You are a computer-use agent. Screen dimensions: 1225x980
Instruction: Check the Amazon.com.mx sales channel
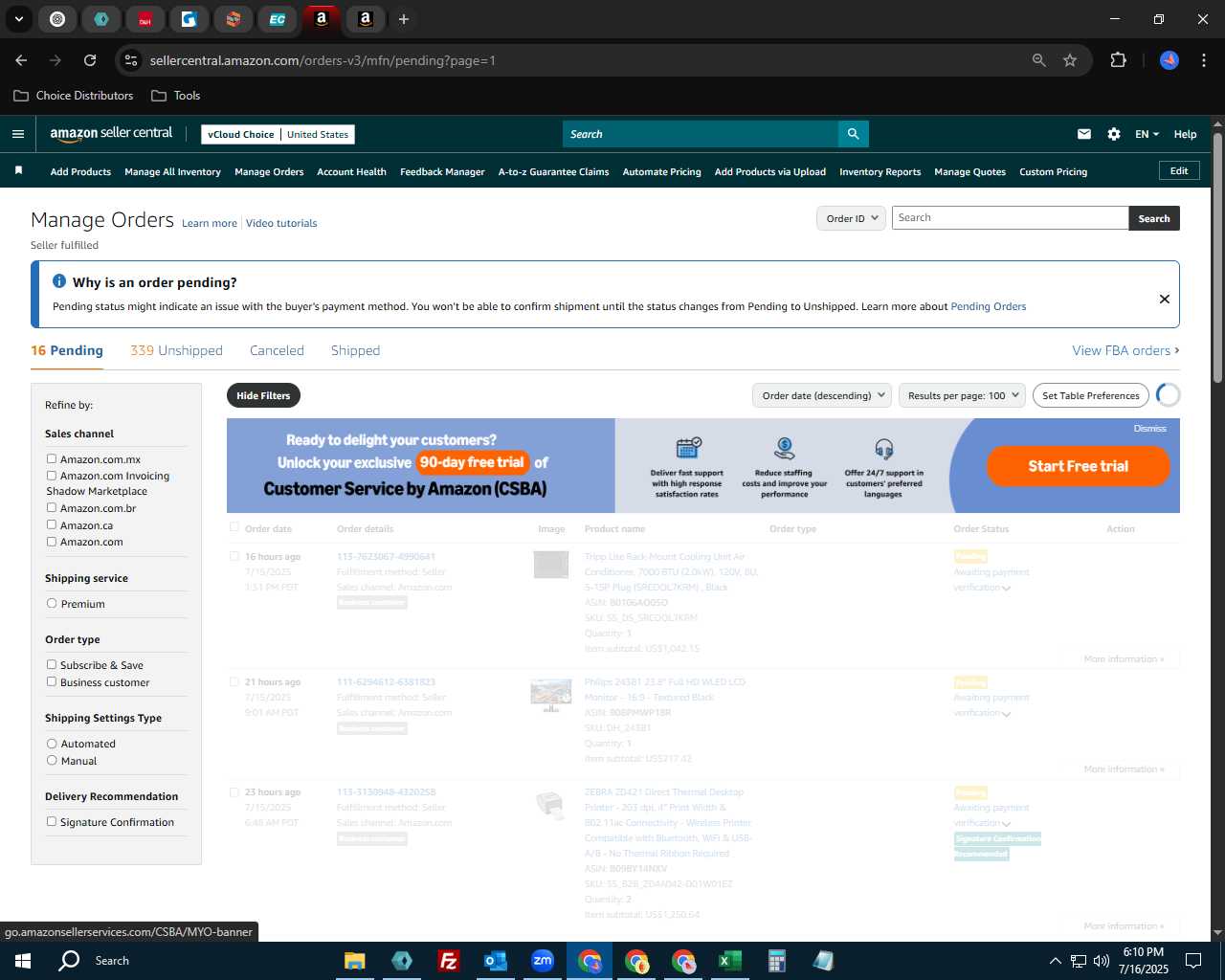(x=52, y=459)
